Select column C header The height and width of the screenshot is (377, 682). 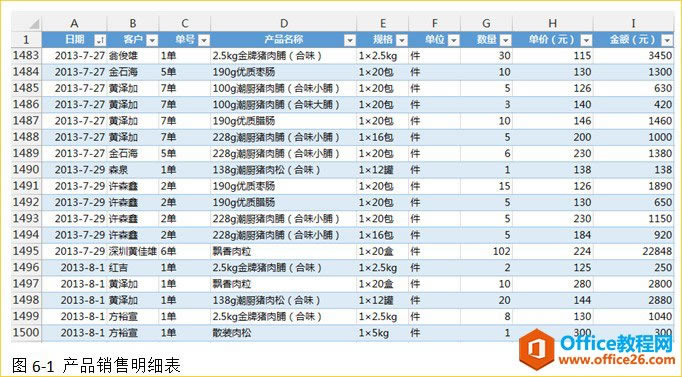tap(185, 23)
